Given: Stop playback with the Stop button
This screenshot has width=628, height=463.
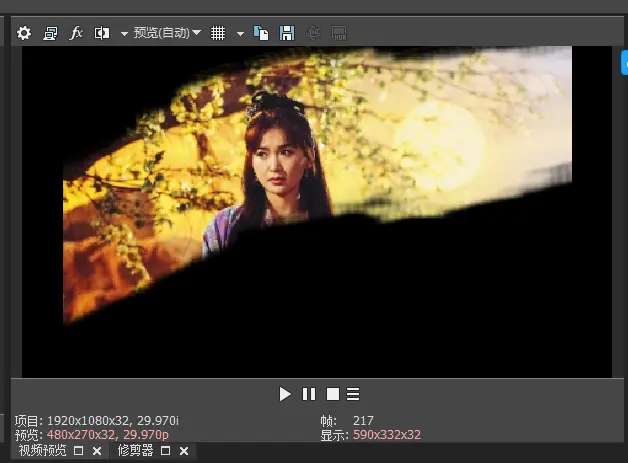Looking at the screenshot, I should click(333, 394).
